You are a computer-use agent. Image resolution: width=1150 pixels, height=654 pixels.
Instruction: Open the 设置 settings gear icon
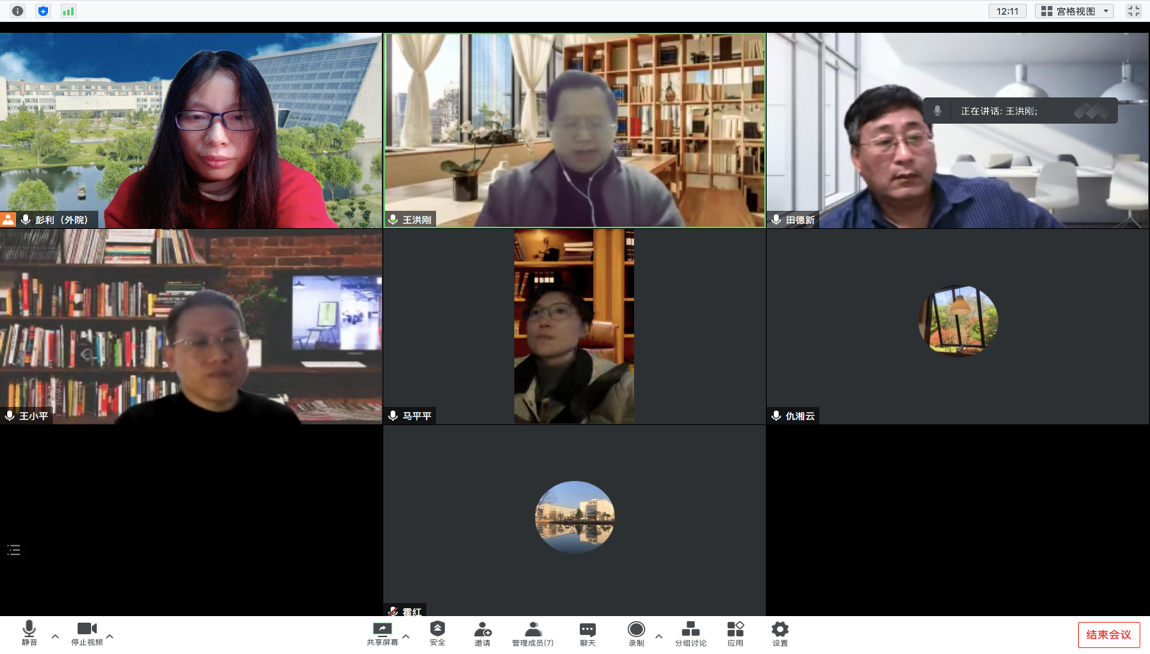pos(780,630)
